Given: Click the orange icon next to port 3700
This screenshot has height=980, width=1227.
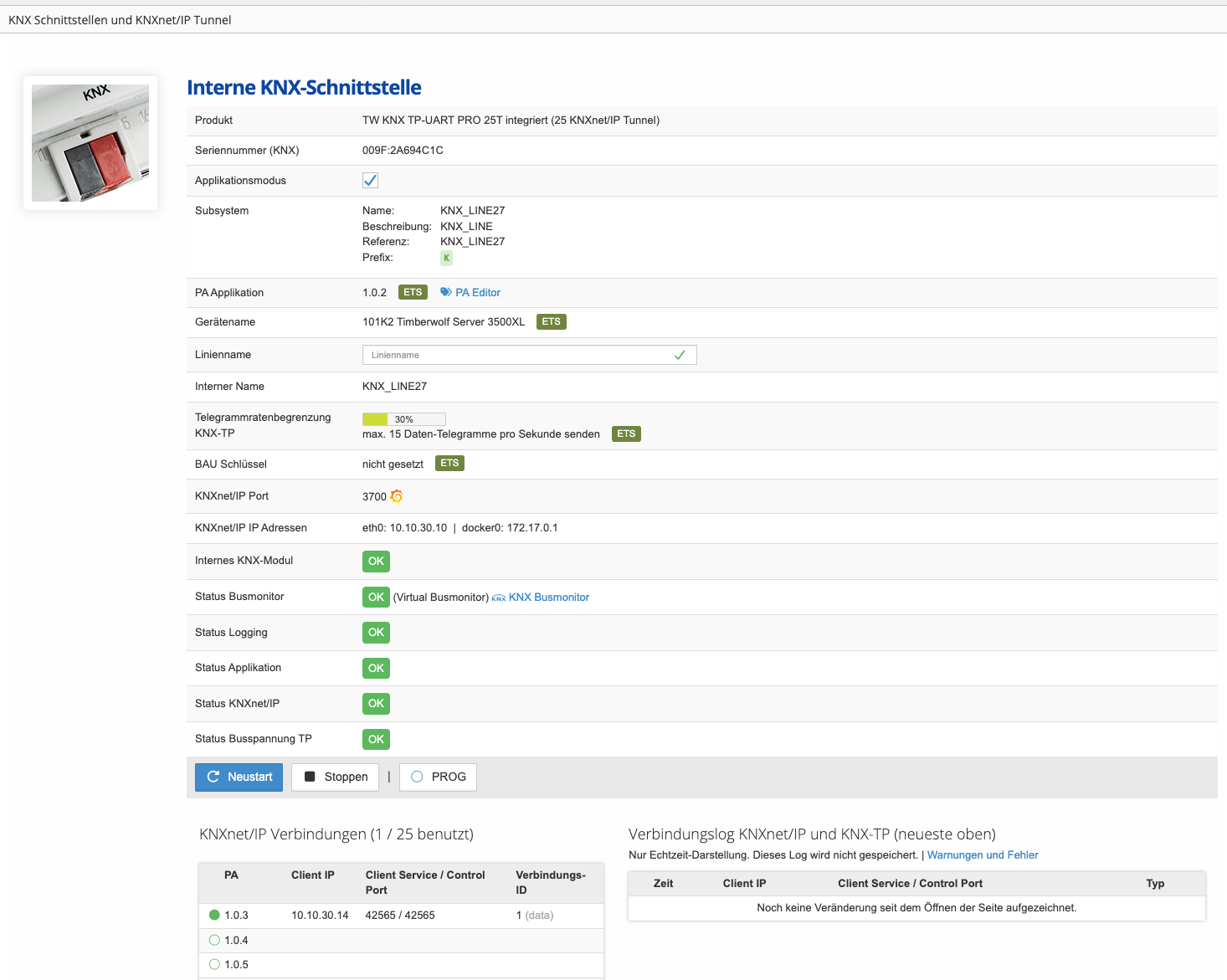Looking at the screenshot, I should pos(397,496).
